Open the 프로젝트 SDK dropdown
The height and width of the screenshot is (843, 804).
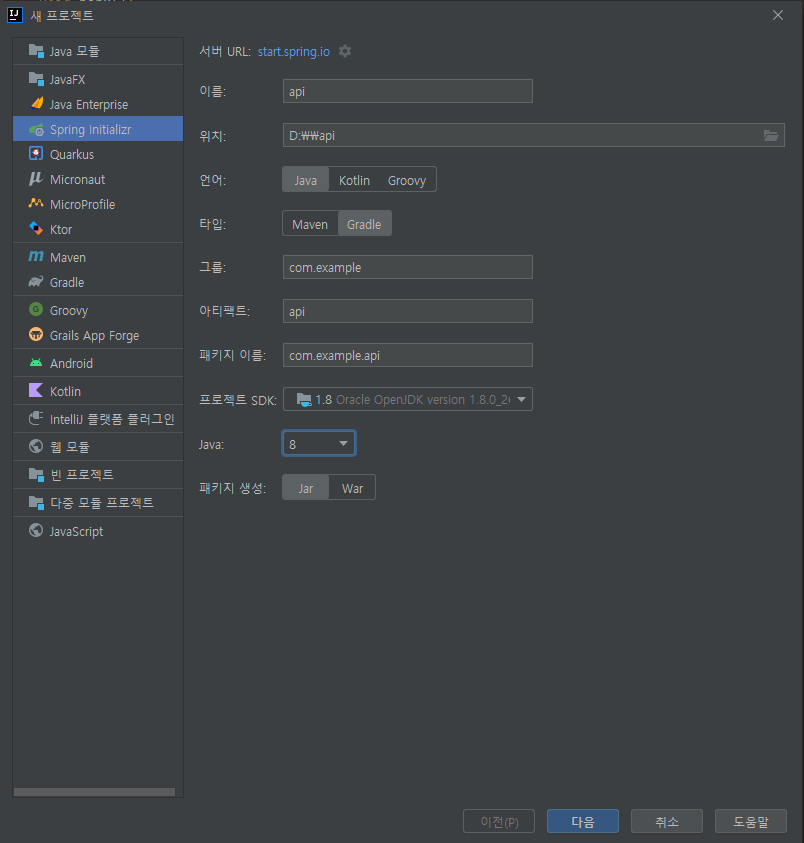(x=408, y=399)
